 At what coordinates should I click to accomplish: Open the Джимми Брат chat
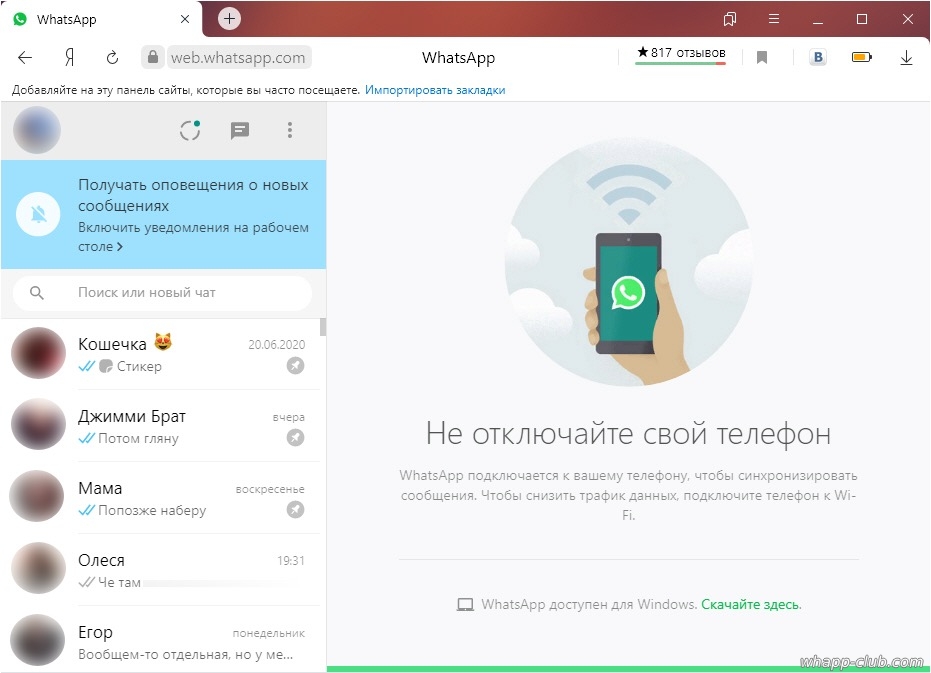click(161, 426)
